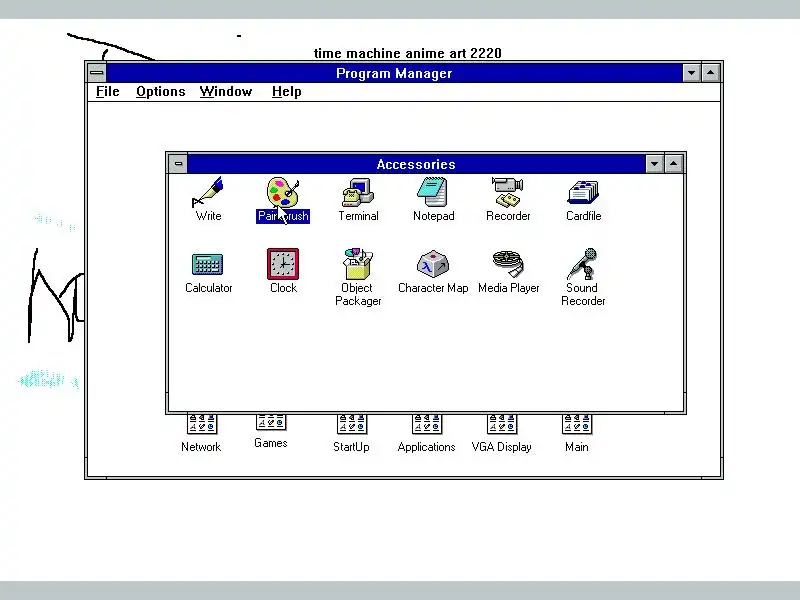Select the Network program group icon

(x=202, y=424)
